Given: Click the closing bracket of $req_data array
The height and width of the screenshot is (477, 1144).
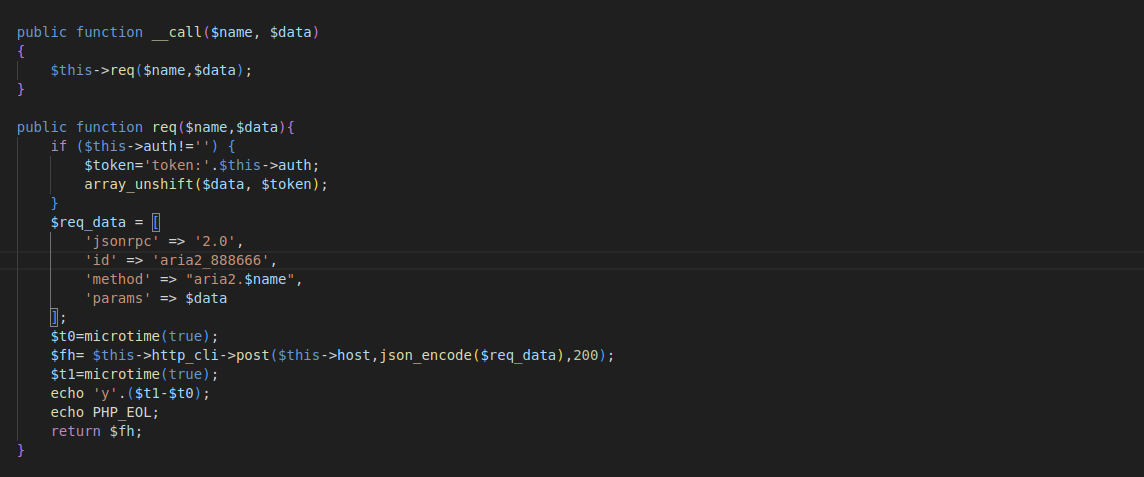Looking at the screenshot, I should [x=55, y=317].
